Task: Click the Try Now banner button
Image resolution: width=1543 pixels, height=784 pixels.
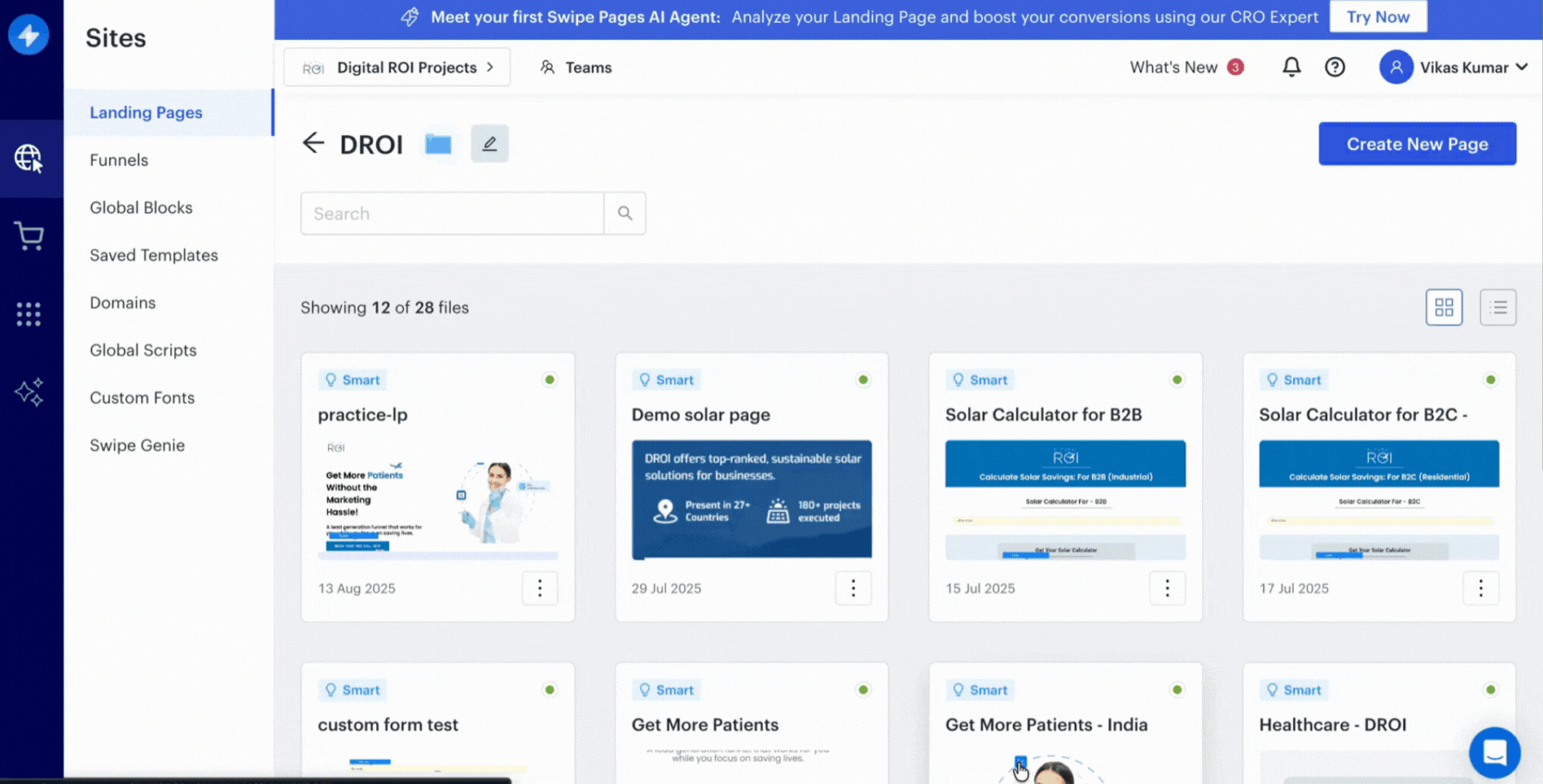Action: click(x=1378, y=17)
